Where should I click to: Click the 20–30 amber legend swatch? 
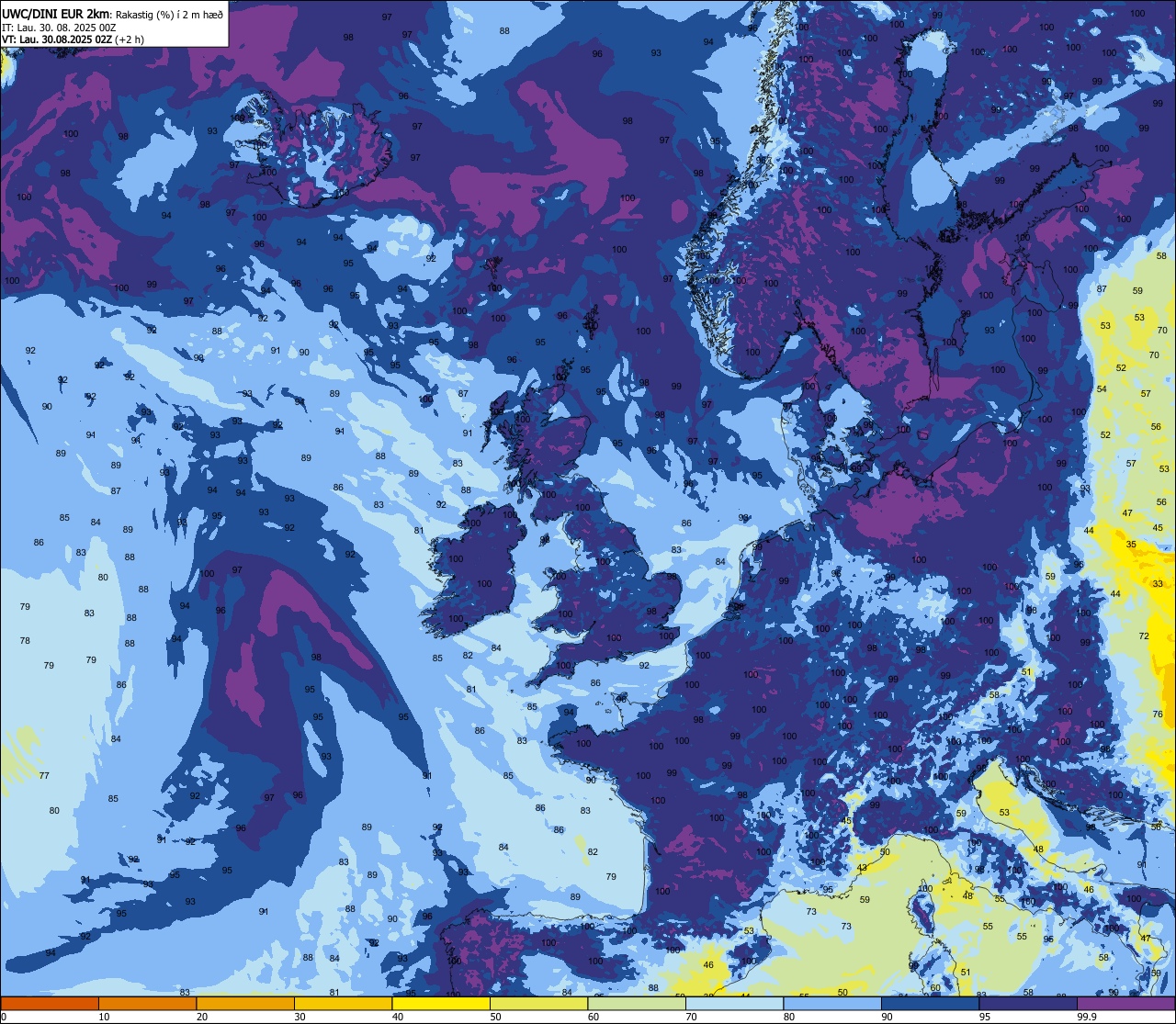(x=245, y=1003)
